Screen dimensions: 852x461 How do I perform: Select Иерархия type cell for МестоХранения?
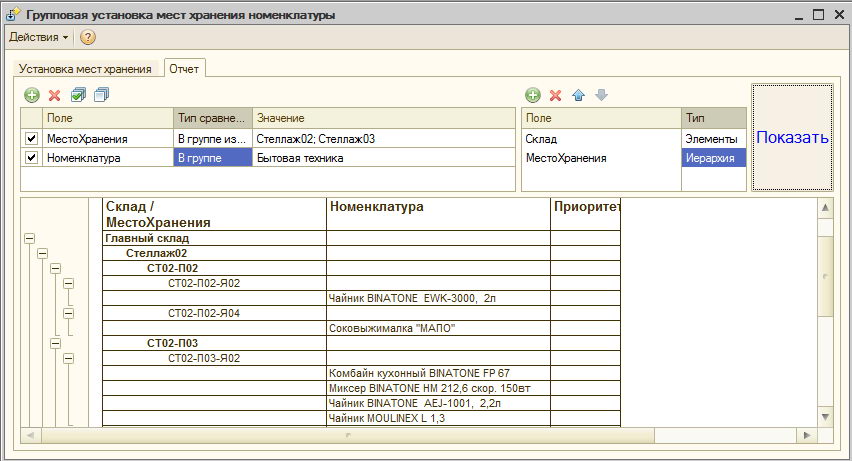pos(713,158)
